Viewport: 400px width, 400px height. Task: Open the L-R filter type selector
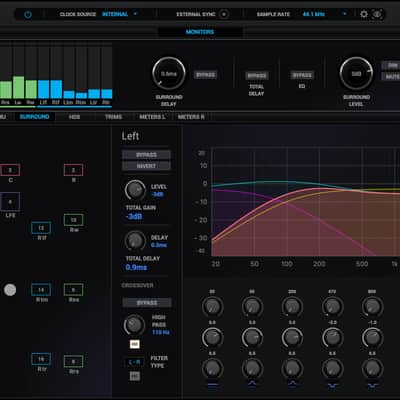coord(134,362)
